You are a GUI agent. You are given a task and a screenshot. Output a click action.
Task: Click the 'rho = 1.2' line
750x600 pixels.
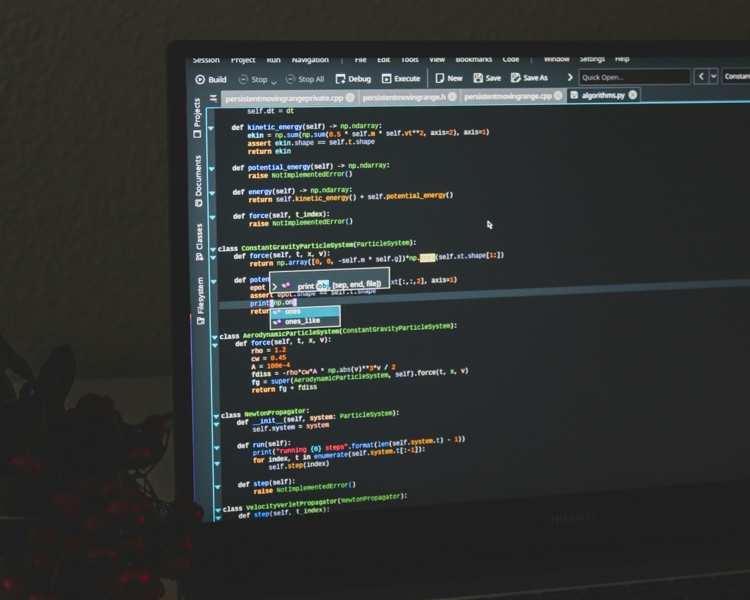(x=269, y=350)
